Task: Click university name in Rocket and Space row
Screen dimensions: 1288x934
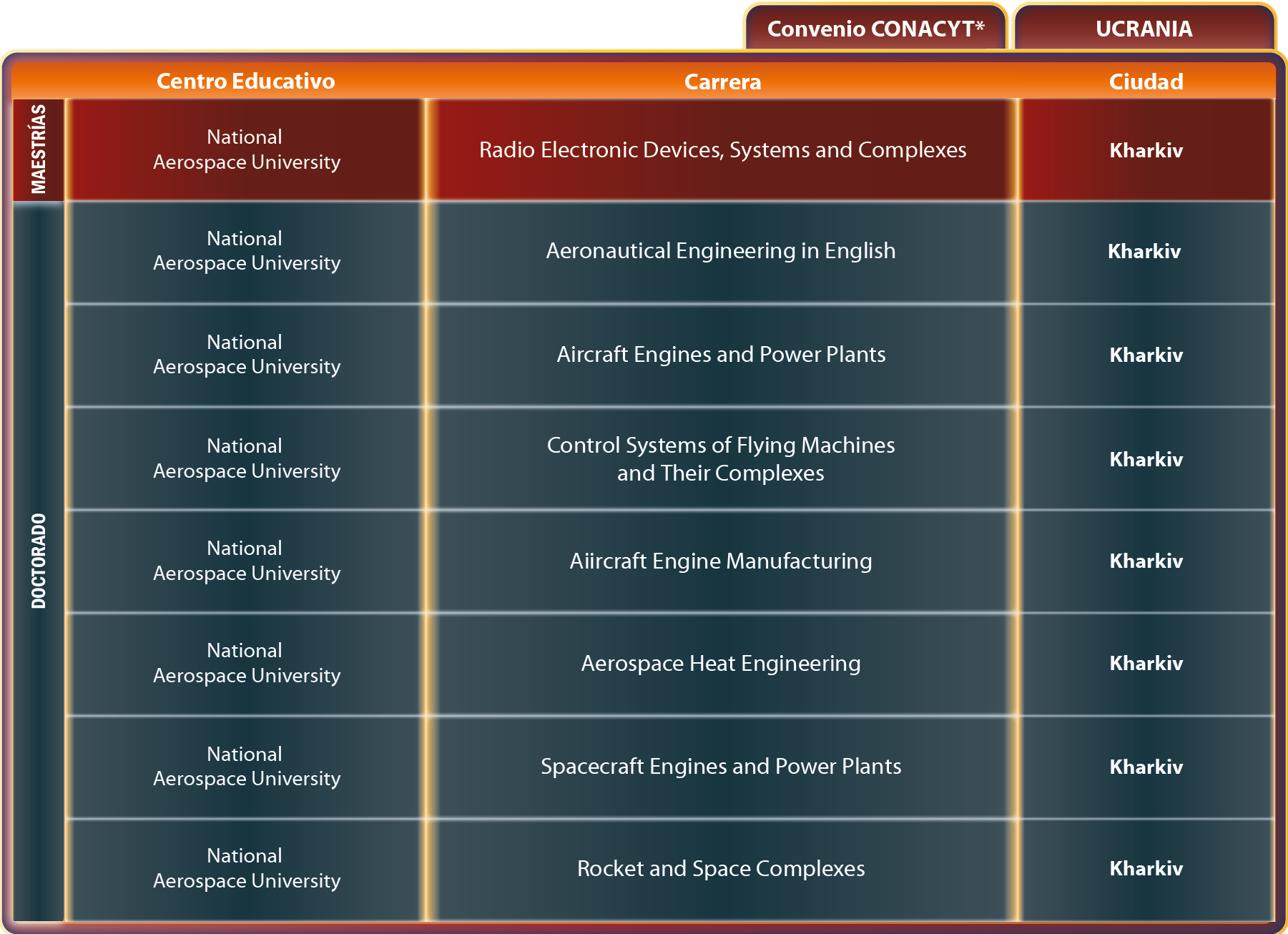Action: (x=247, y=868)
